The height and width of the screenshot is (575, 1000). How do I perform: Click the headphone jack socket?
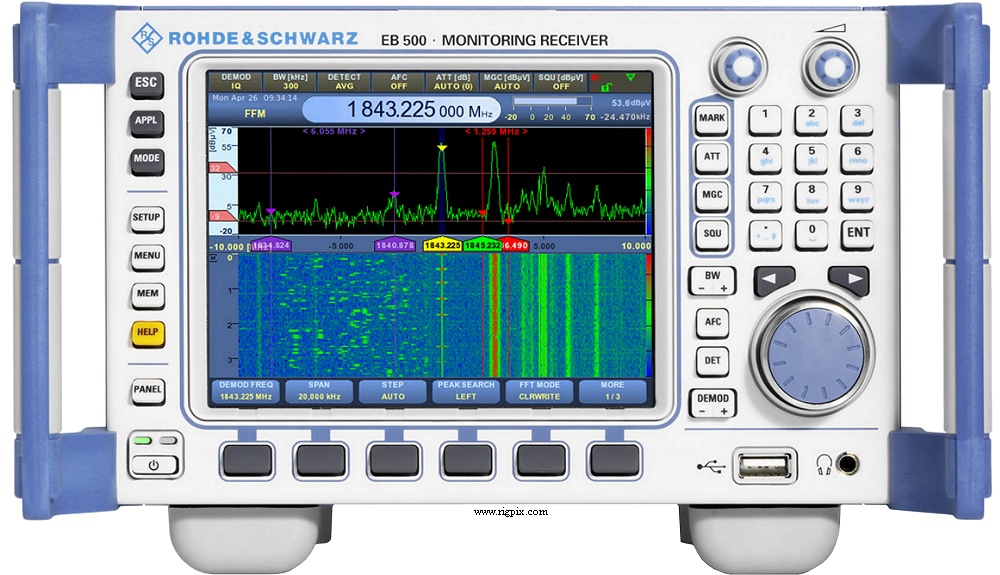click(x=848, y=464)
